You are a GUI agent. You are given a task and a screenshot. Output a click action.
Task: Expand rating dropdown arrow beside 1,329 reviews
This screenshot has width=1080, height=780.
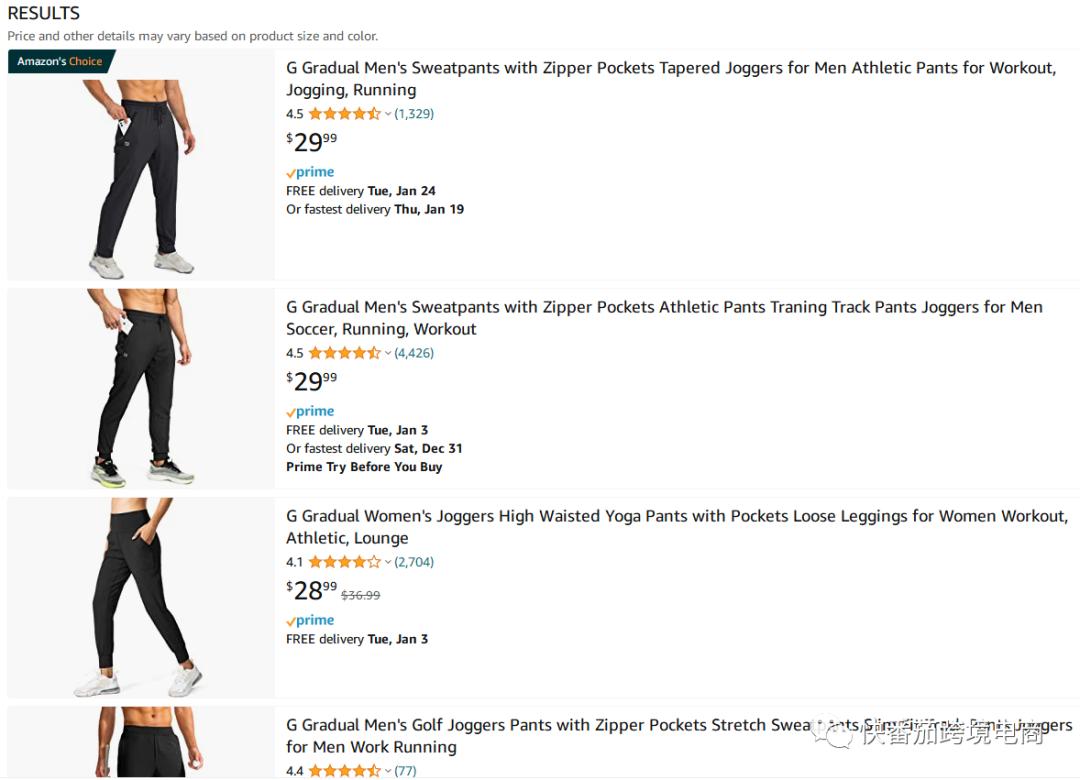pos(388,114)
